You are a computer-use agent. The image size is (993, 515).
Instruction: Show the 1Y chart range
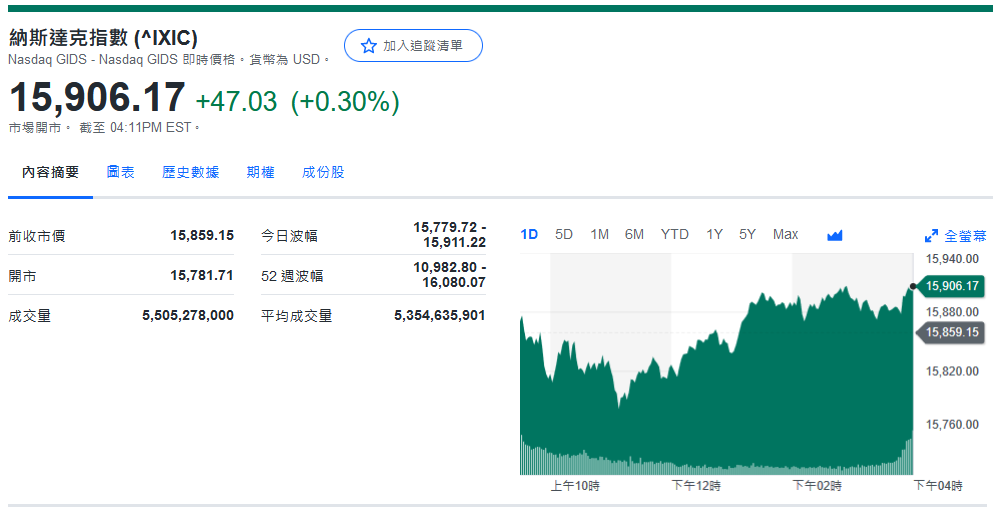point(714,234)
